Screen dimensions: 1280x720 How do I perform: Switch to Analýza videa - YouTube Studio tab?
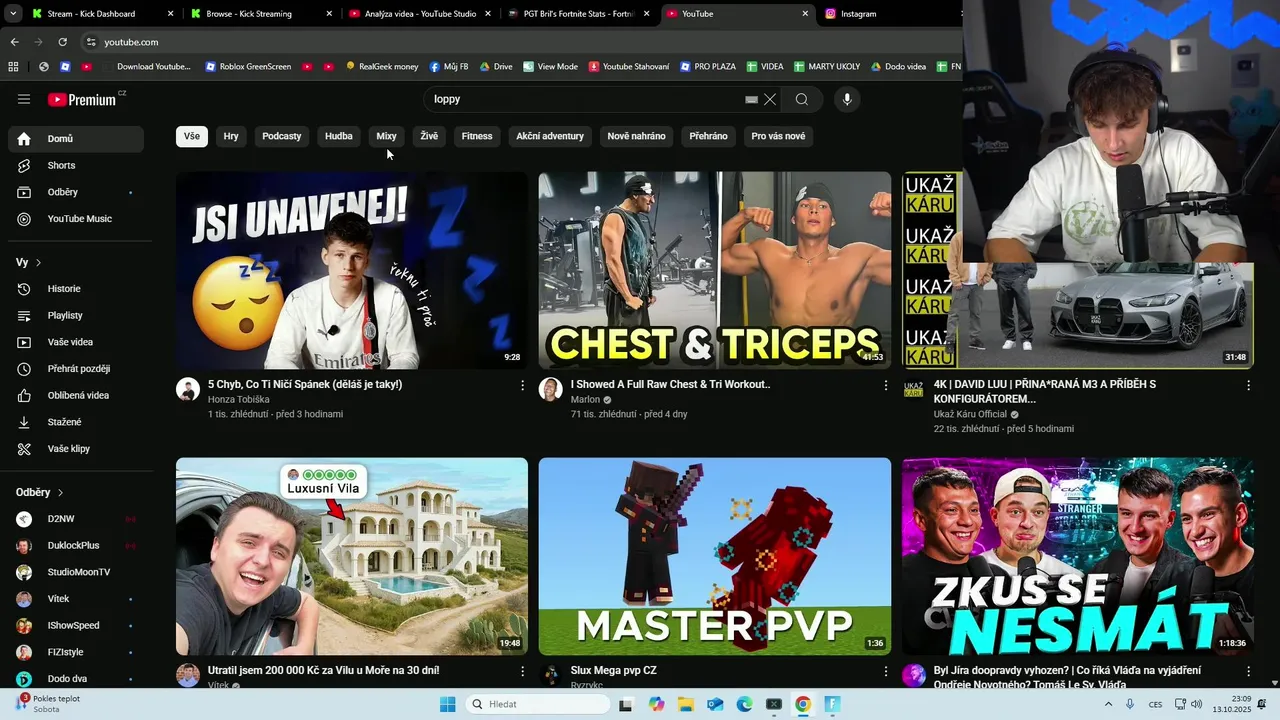click(419, 14)
